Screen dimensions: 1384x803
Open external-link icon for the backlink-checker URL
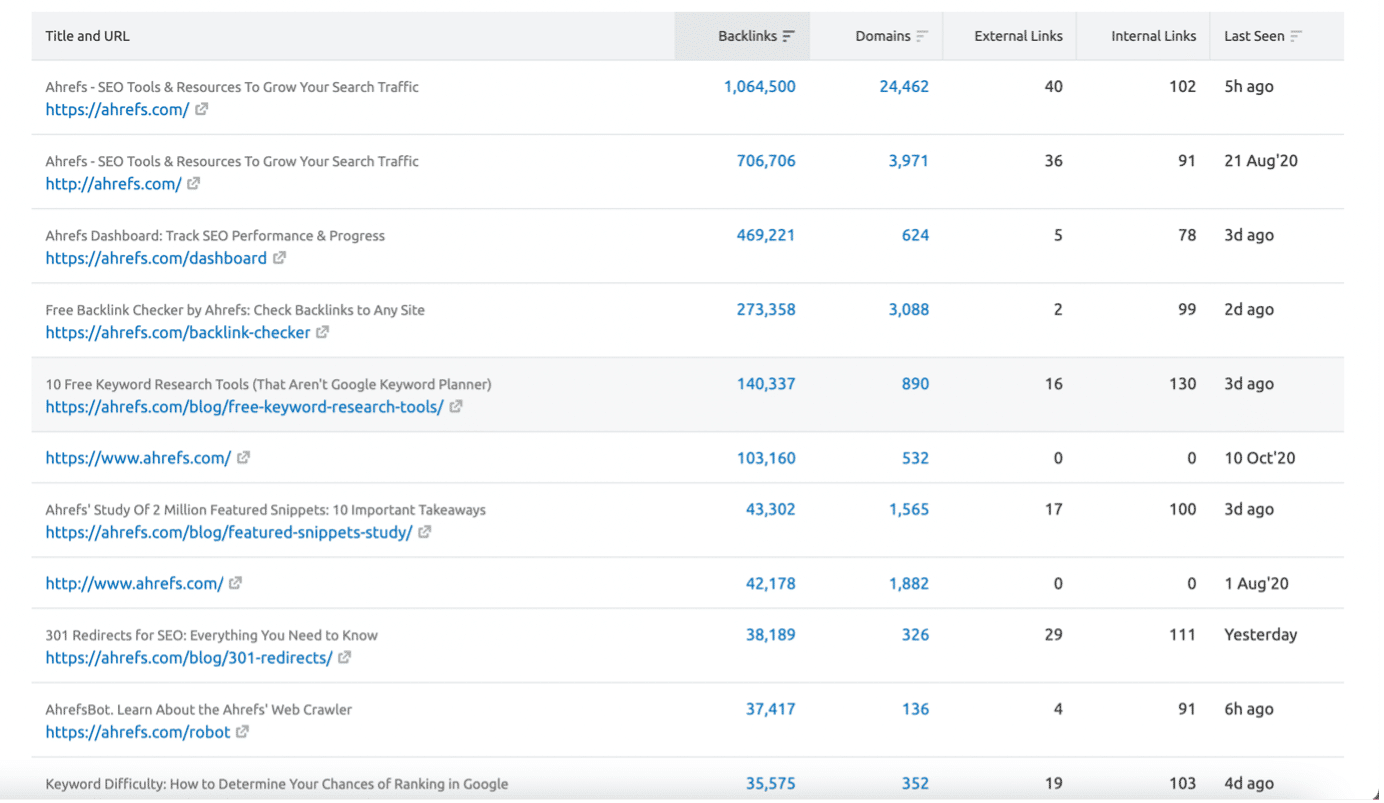click(x=323, y=333)
